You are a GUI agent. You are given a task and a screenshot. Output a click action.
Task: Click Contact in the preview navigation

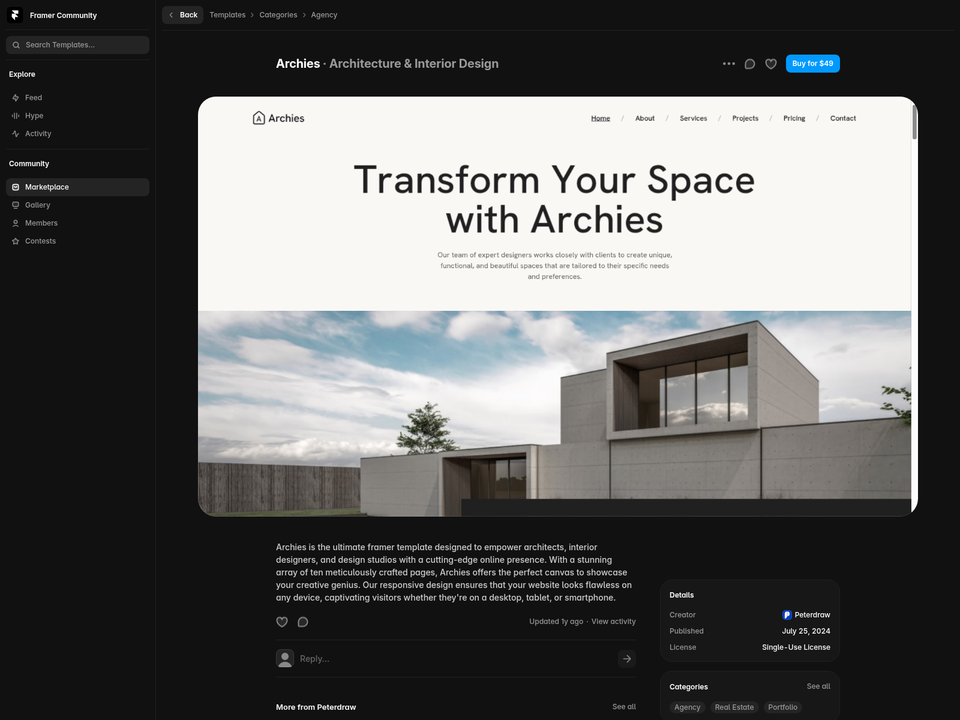click(x=843, y=118)
